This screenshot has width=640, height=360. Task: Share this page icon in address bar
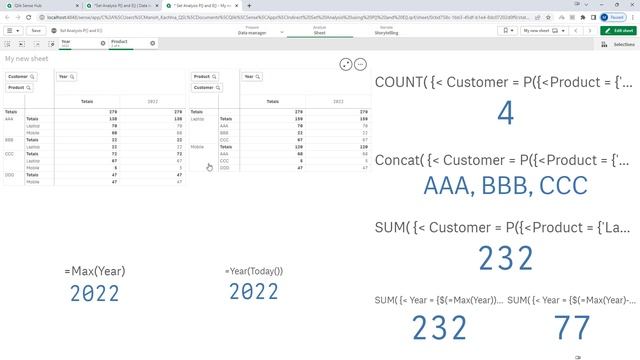coord(538,18)
